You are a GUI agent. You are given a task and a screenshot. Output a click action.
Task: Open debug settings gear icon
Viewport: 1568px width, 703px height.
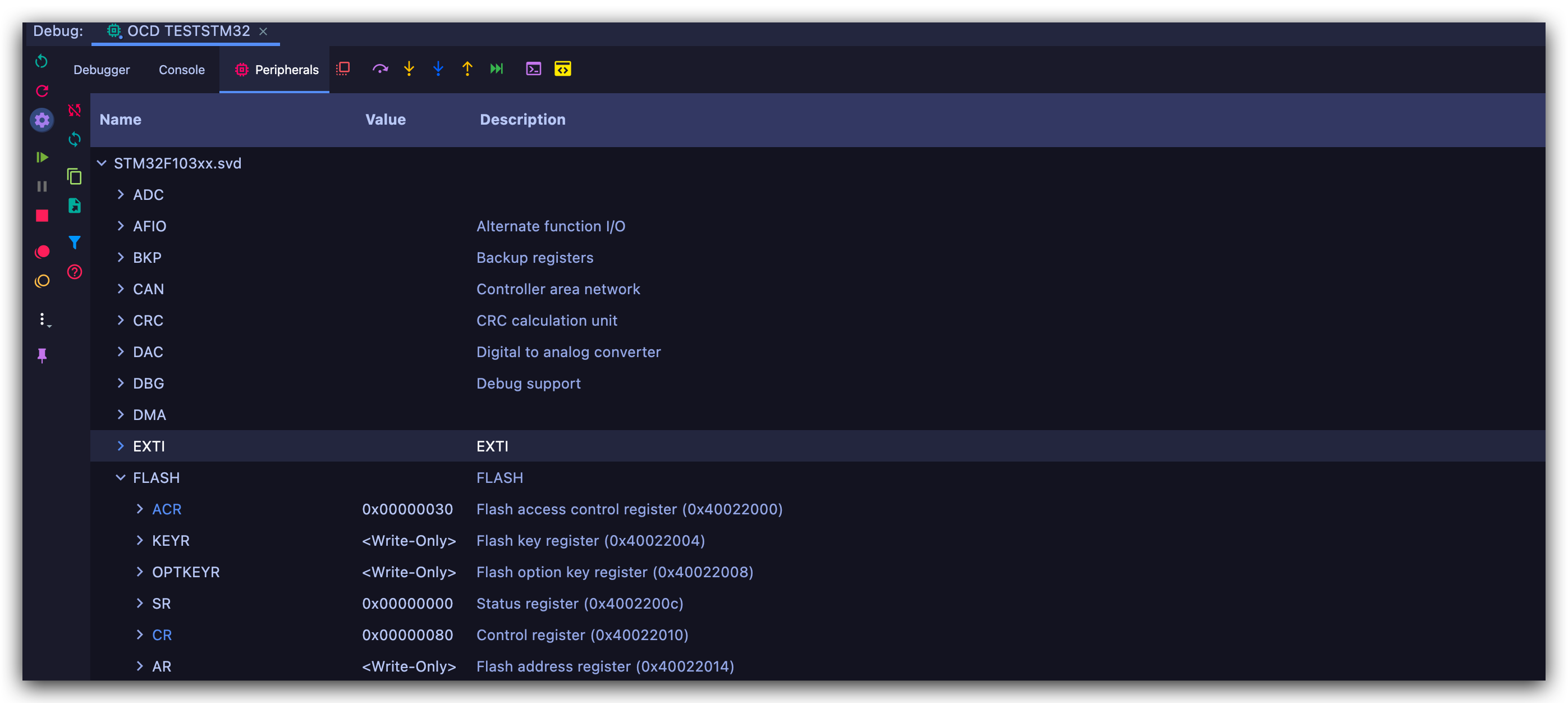(x=42, y=120)
